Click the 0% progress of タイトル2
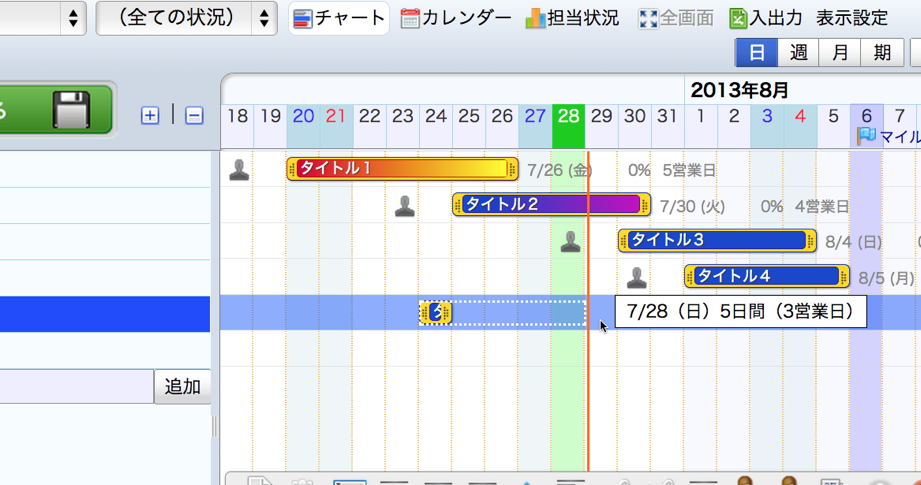The image size is (921, 485). (x=772, y=206)
